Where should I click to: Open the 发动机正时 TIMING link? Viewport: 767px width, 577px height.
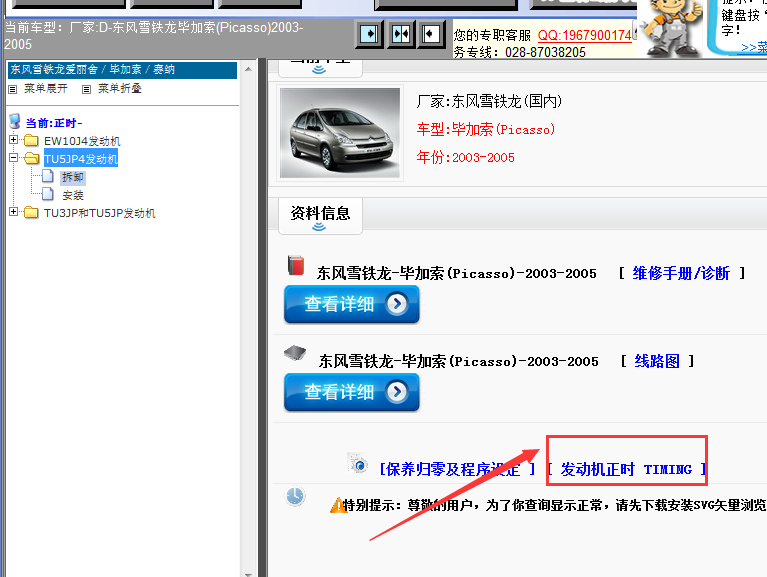click(627, 469)
